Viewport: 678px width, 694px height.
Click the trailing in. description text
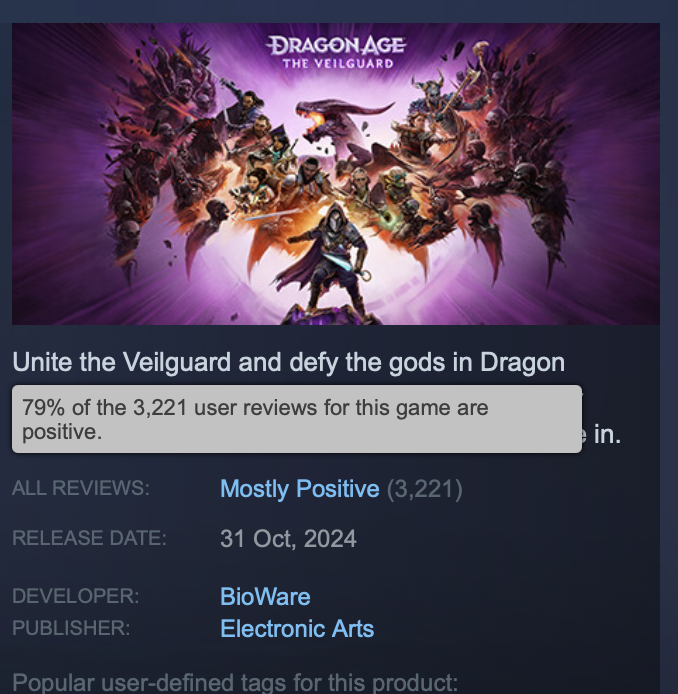[607, 435]
